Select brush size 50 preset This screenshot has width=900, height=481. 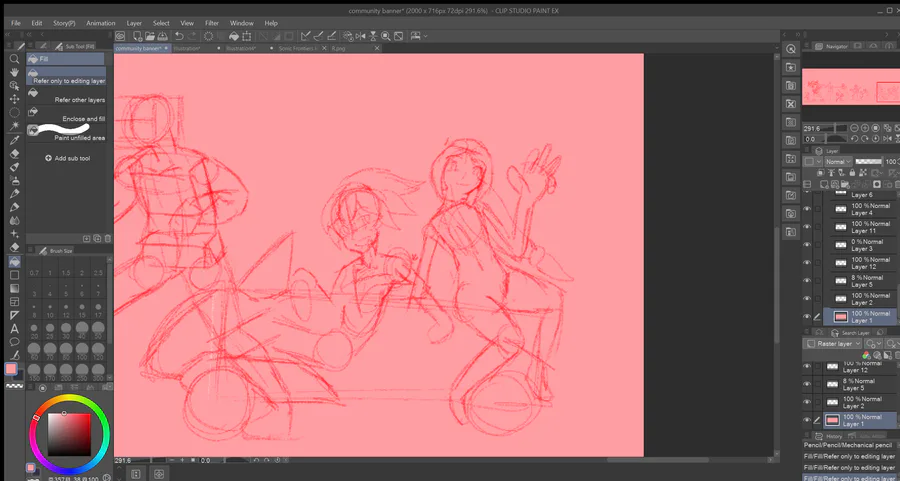coord(98,330)
